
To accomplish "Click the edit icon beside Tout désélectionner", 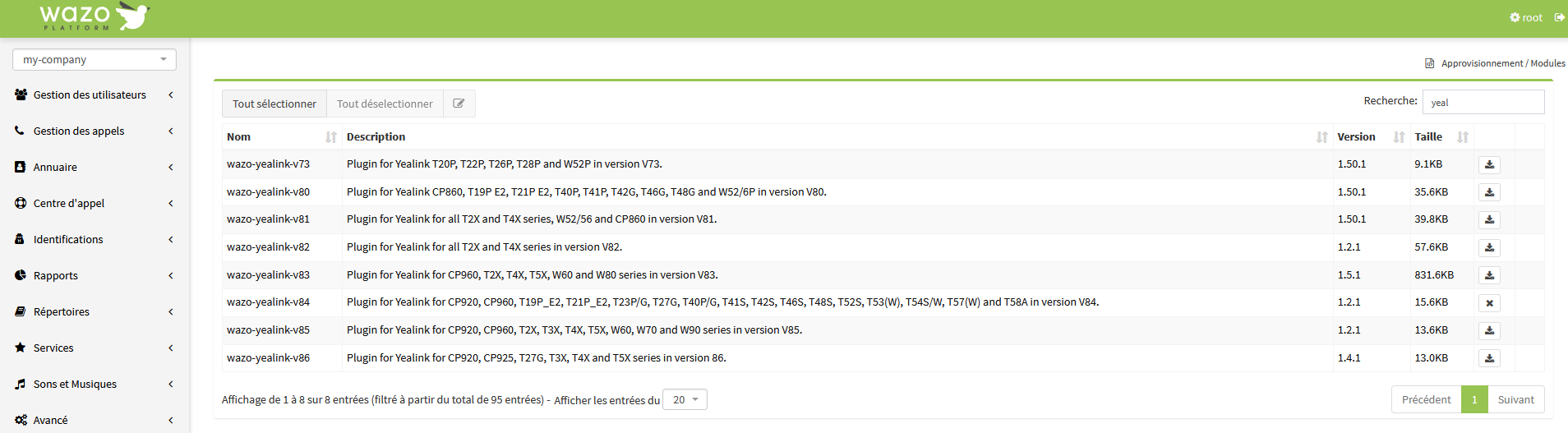I will pyautogui.click(x=459, y=104).
